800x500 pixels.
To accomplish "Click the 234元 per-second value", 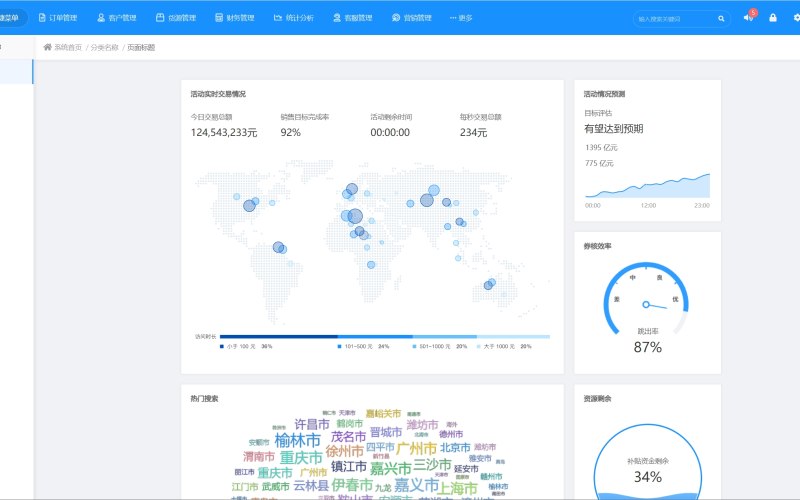I will [473, 133].
